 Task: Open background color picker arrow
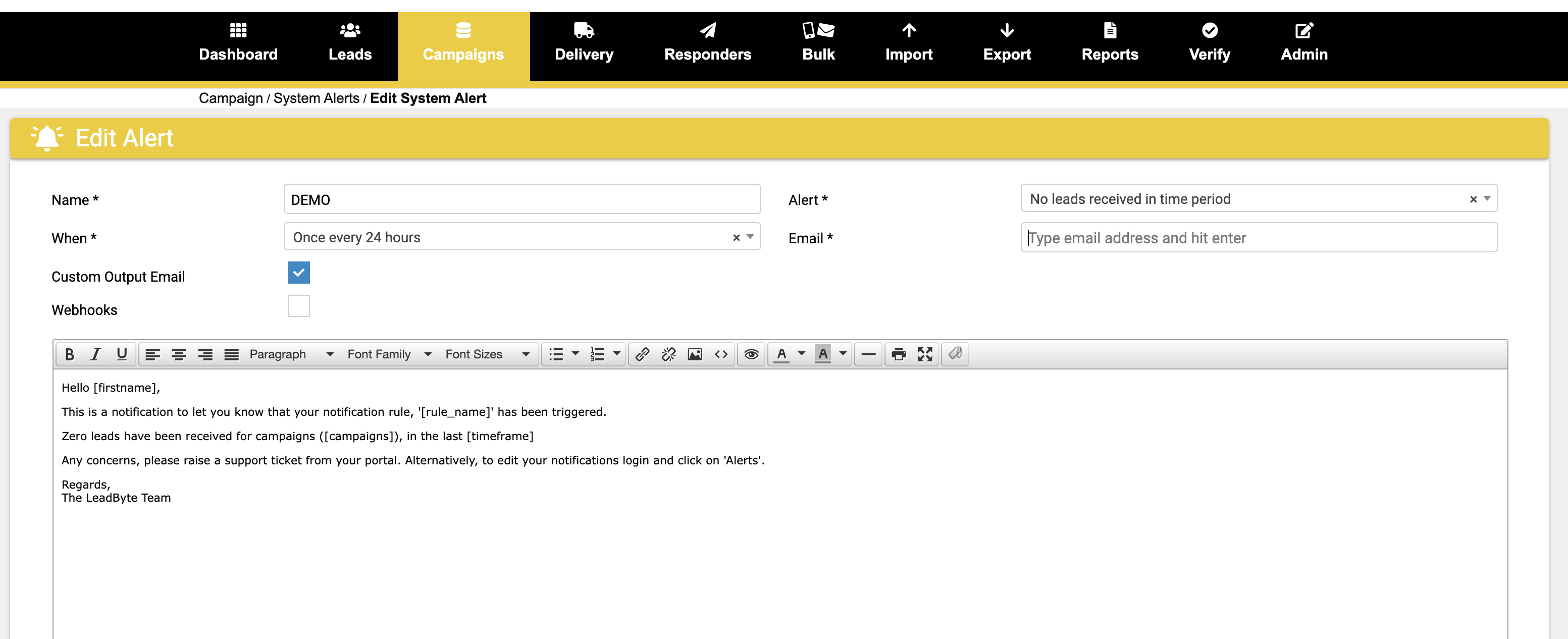pyautogui.click(x=843, y=354)
